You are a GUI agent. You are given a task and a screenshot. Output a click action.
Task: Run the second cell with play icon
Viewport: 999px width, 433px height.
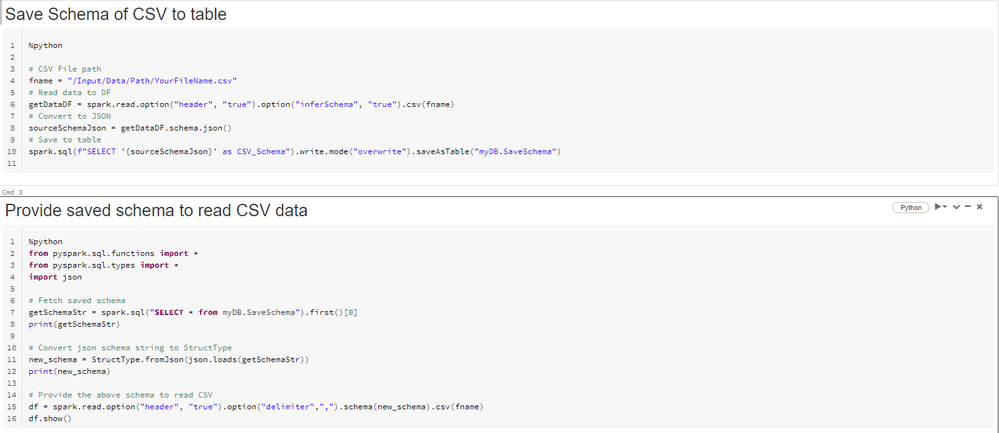click(939, 207)
